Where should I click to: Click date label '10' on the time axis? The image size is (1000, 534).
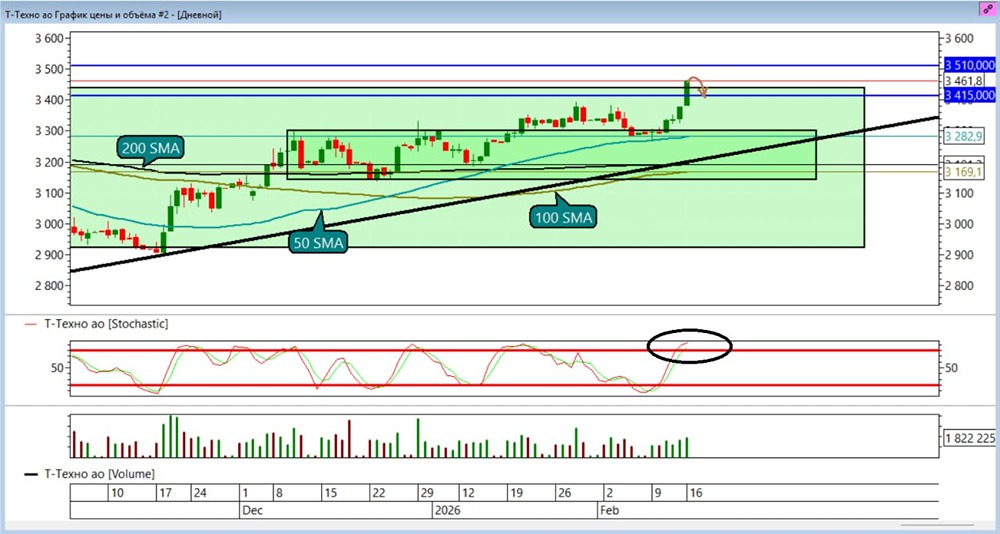[117, 493]
